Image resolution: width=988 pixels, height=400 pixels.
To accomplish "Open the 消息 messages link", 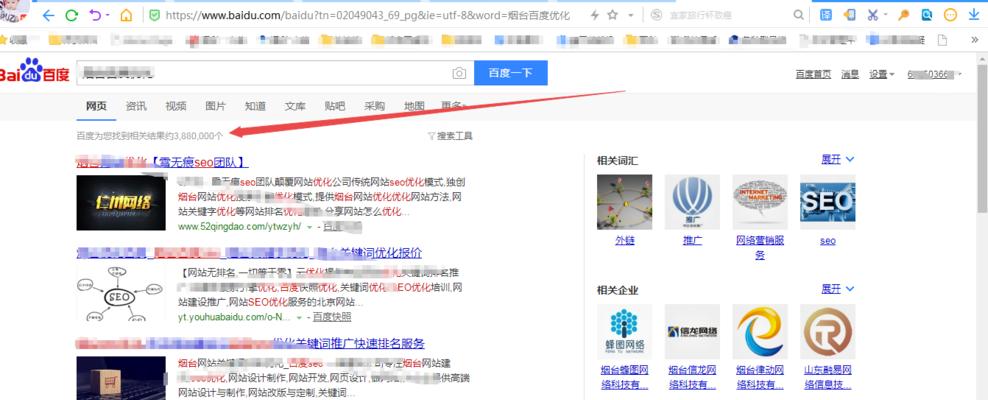I will click(x=850, y=74).
